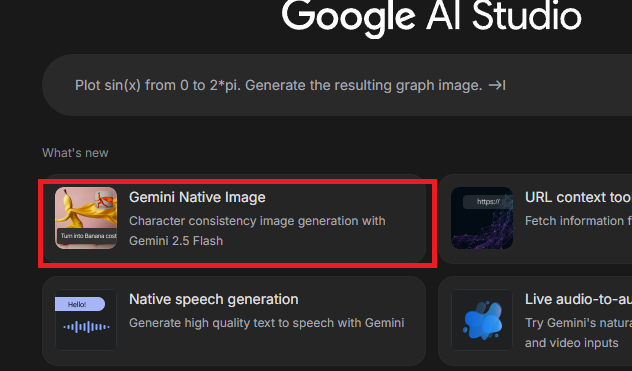Click the 'What's new' section label
Viewport: 632px width, 371px height.
pyautogui.click(x=75, y=153)
